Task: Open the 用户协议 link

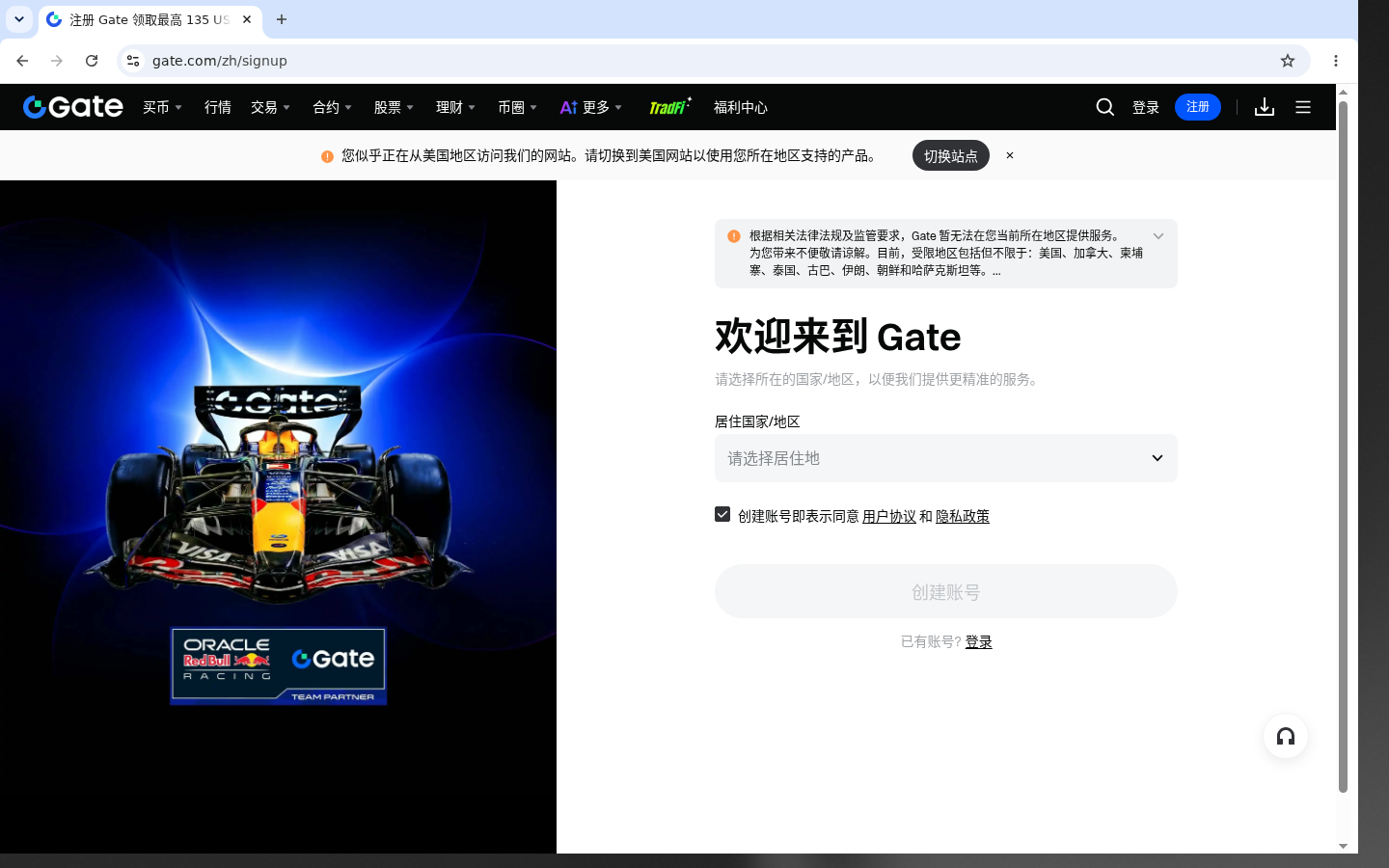Action: (889, 516)
